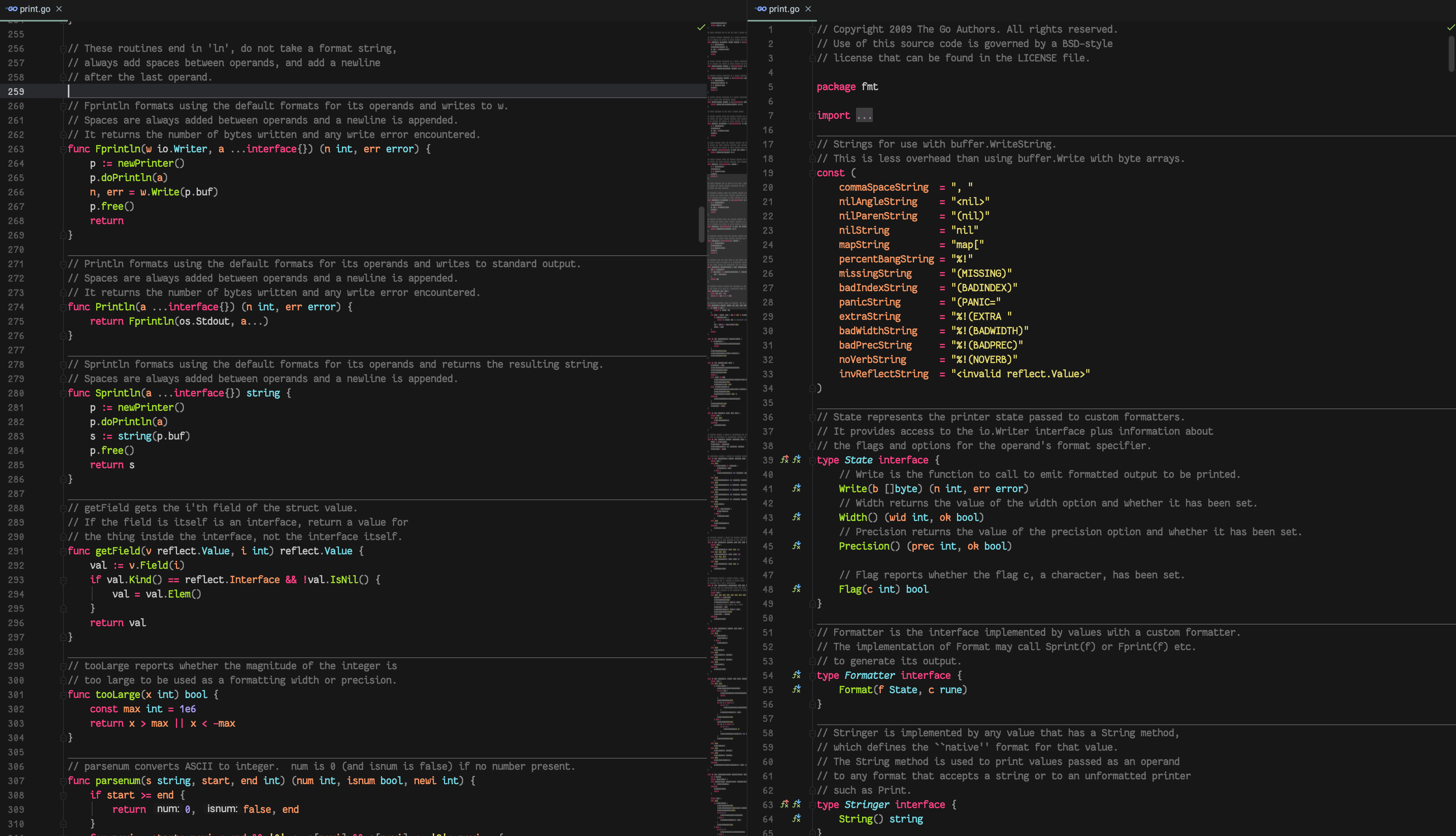Close the right print.go tab
1456x836 pixels.
808,9
